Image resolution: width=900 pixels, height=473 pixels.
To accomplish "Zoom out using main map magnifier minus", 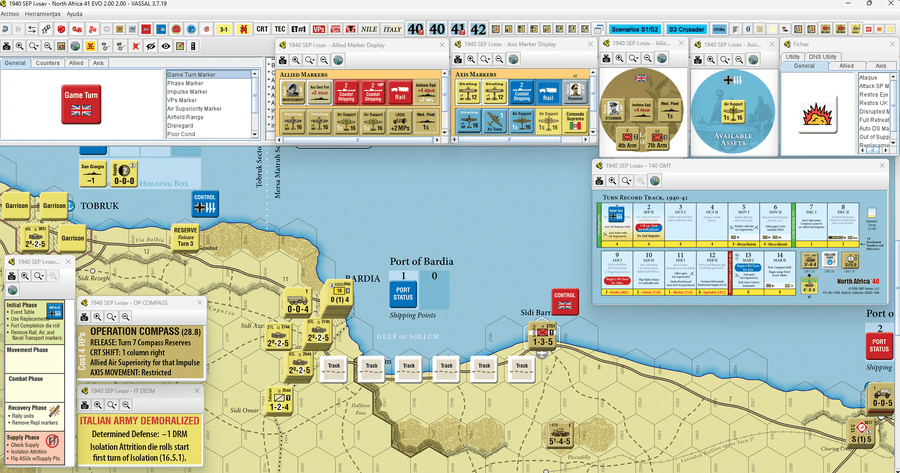I will pyautogui.click(x=48, y=46).
